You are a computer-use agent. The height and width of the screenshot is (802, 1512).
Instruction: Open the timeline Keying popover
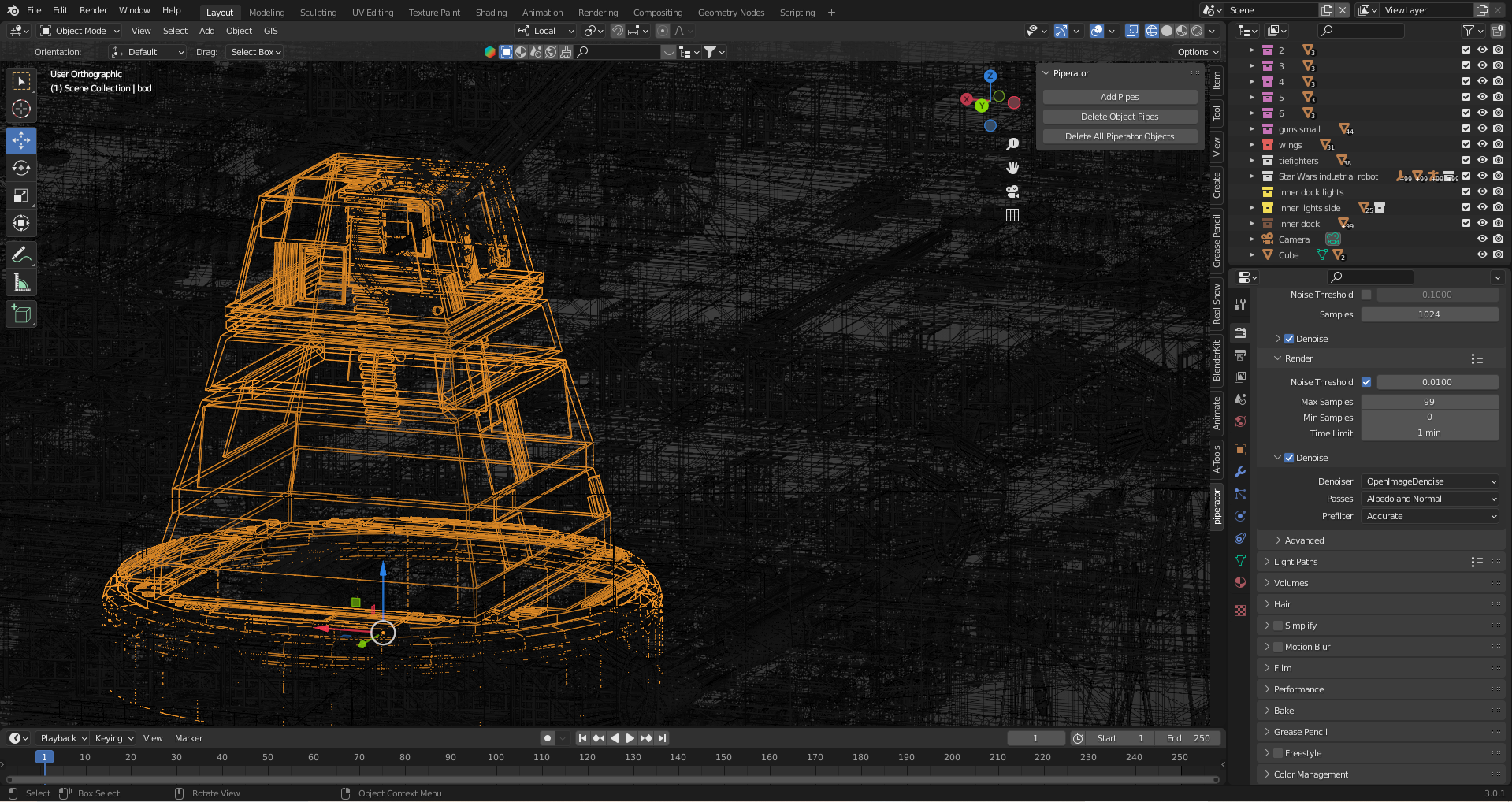pyautogui.click(x=114, y=738)
